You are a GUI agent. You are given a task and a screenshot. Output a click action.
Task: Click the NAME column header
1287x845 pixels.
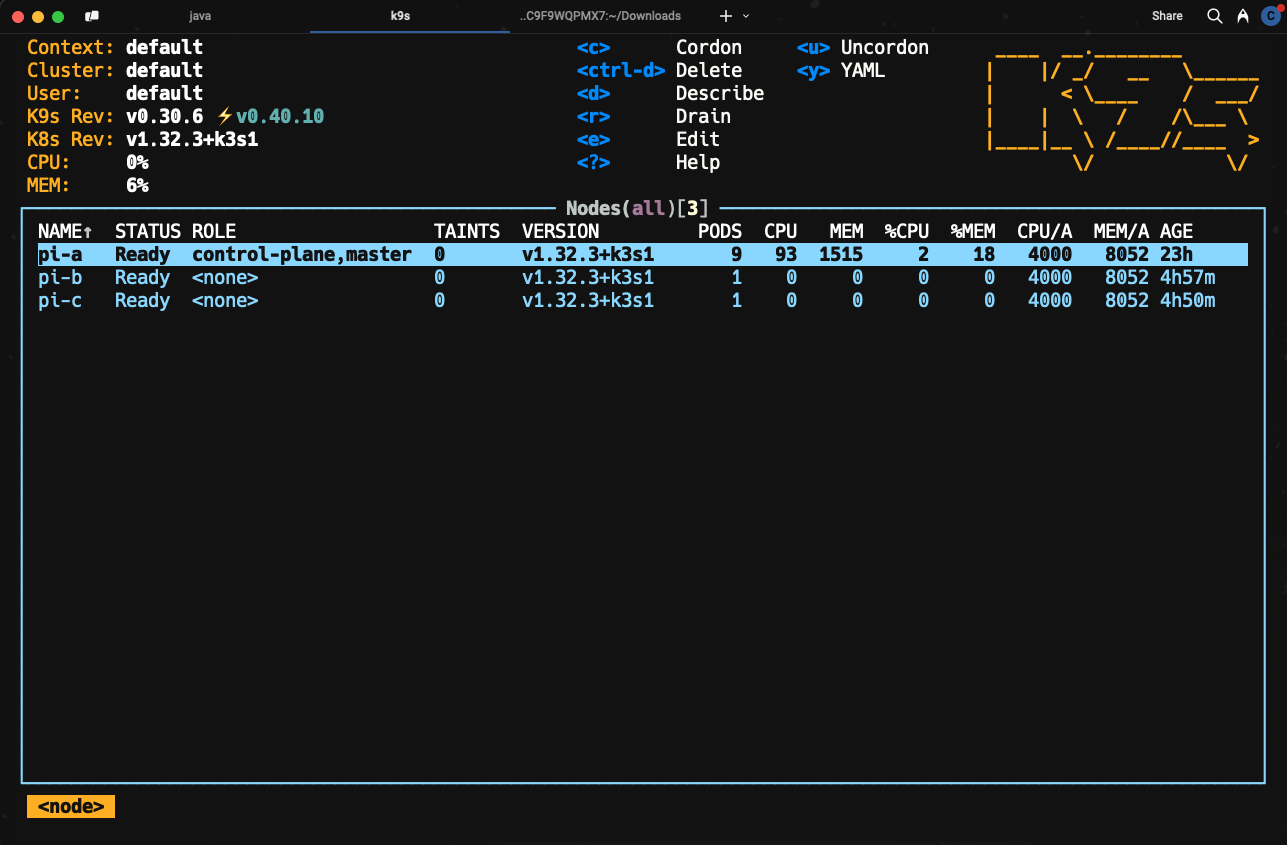pos(65,231)
